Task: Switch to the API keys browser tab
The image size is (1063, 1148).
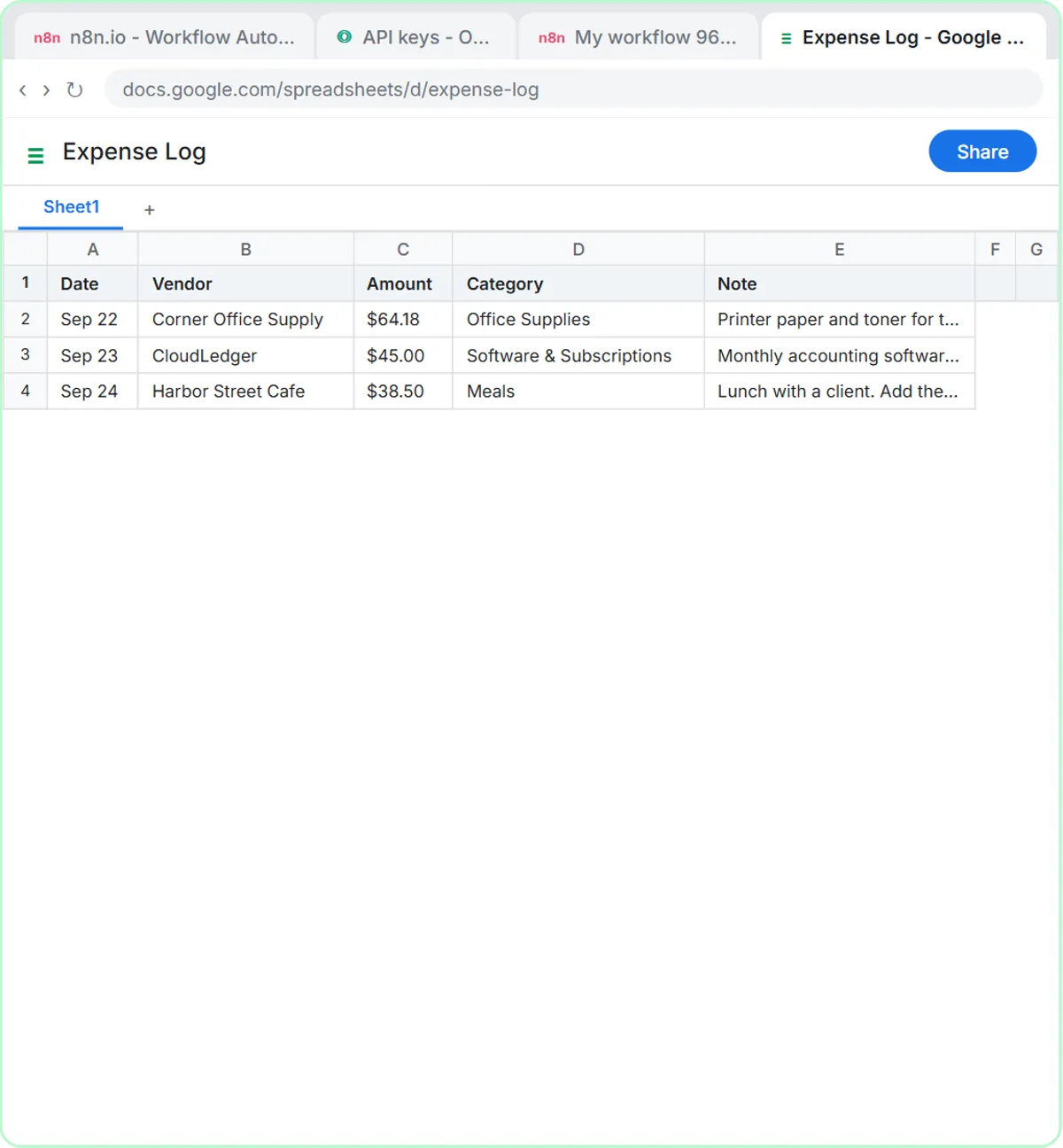Action: point(415,37)
